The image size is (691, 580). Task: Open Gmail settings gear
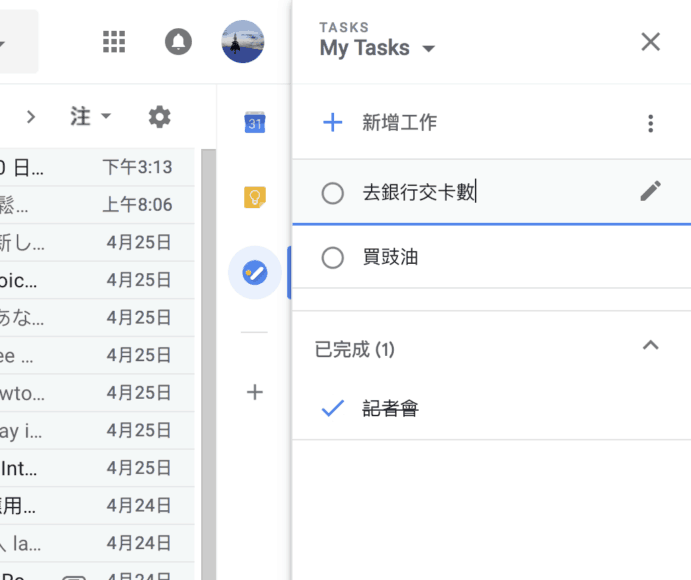159,116
